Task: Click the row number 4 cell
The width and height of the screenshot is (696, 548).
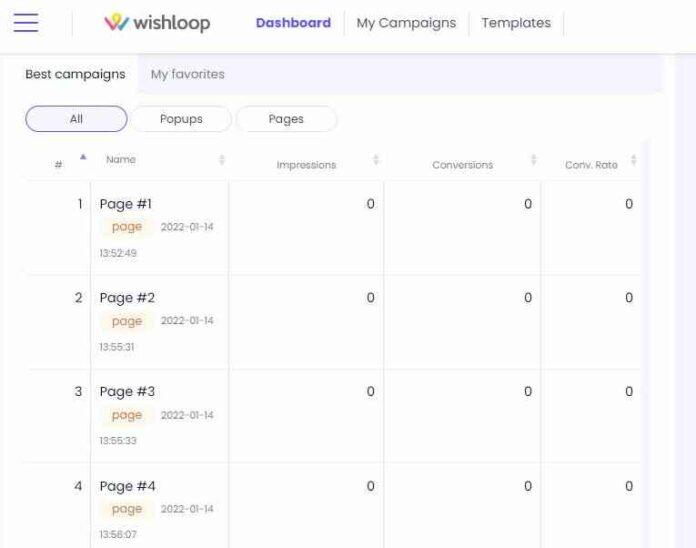Action: click(78, 486)
